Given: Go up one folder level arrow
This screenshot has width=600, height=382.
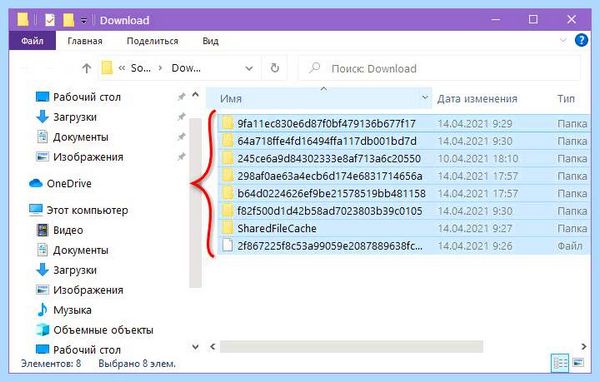Looking at the screenshot, I should point(86,69).
